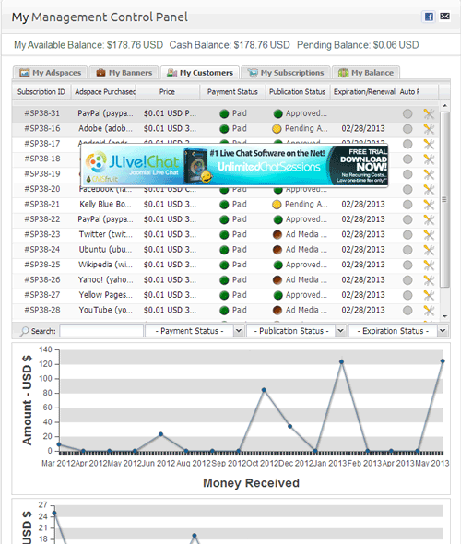Switch to the My Adspaces tab
Viewport: 461px width, 544px height.
click(50, 73)
